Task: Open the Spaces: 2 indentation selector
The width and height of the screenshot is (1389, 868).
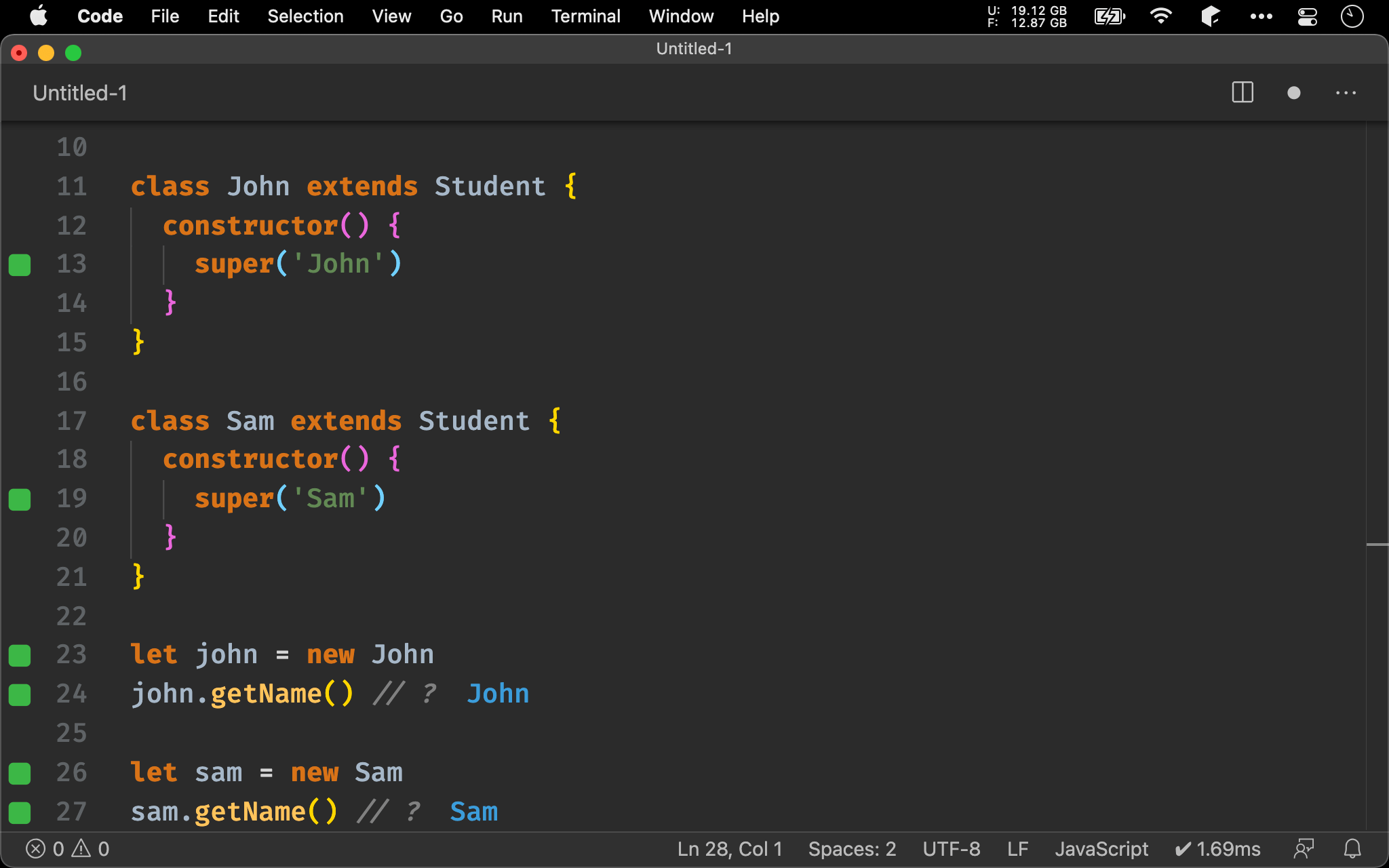Action: click(x=852, y=848)
